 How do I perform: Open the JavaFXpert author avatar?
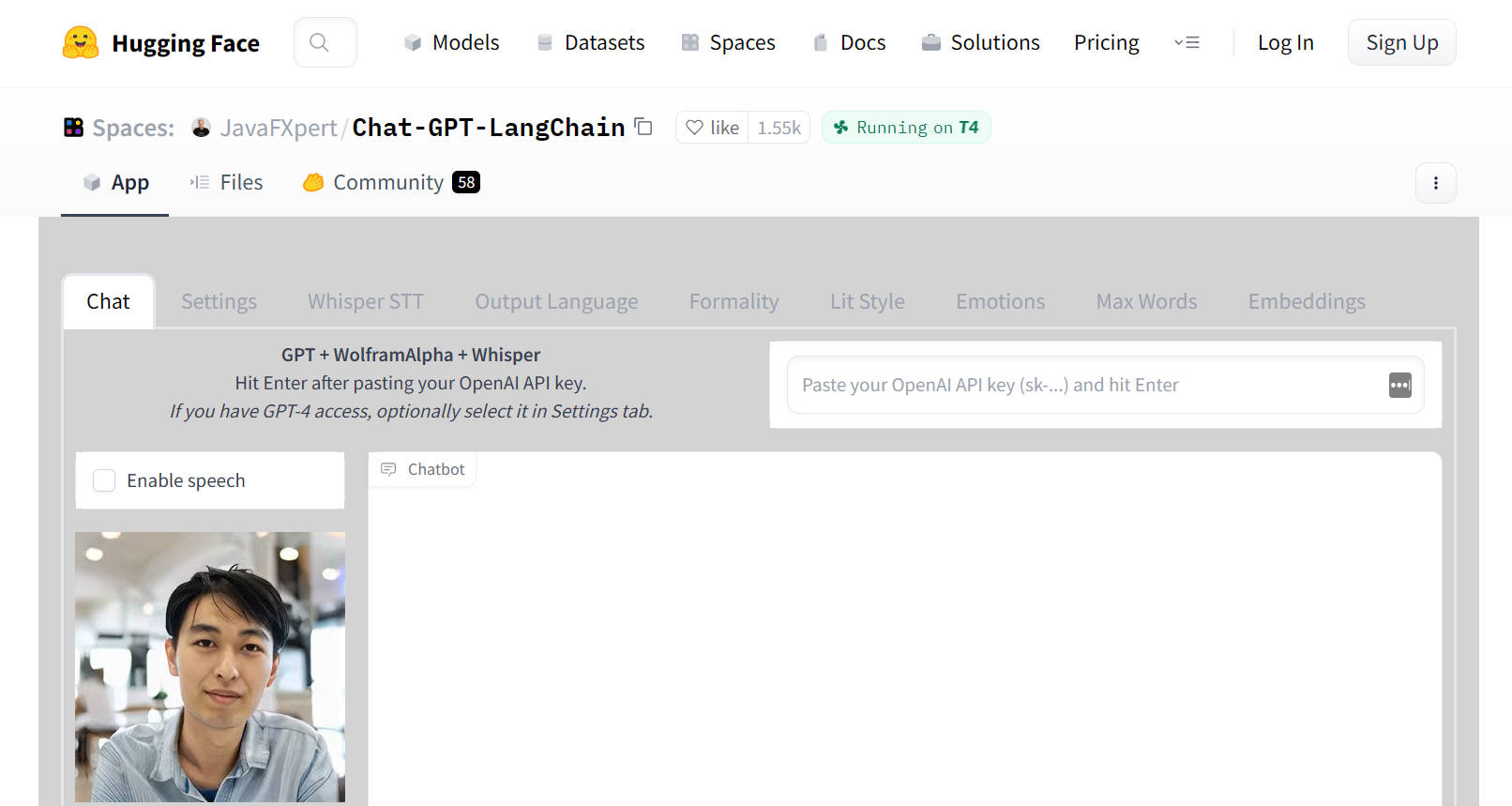tap(201, 128)
